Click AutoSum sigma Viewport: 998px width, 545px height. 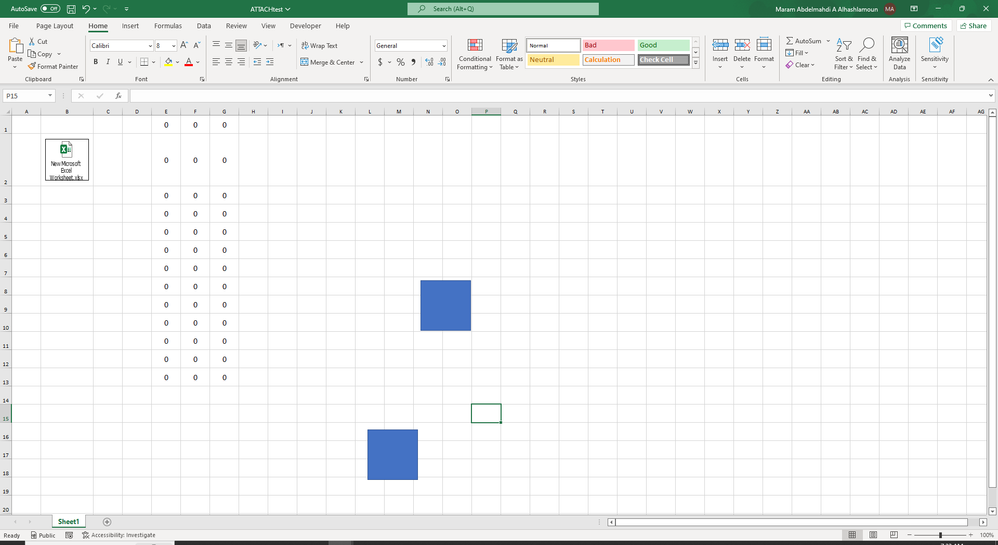789,41
